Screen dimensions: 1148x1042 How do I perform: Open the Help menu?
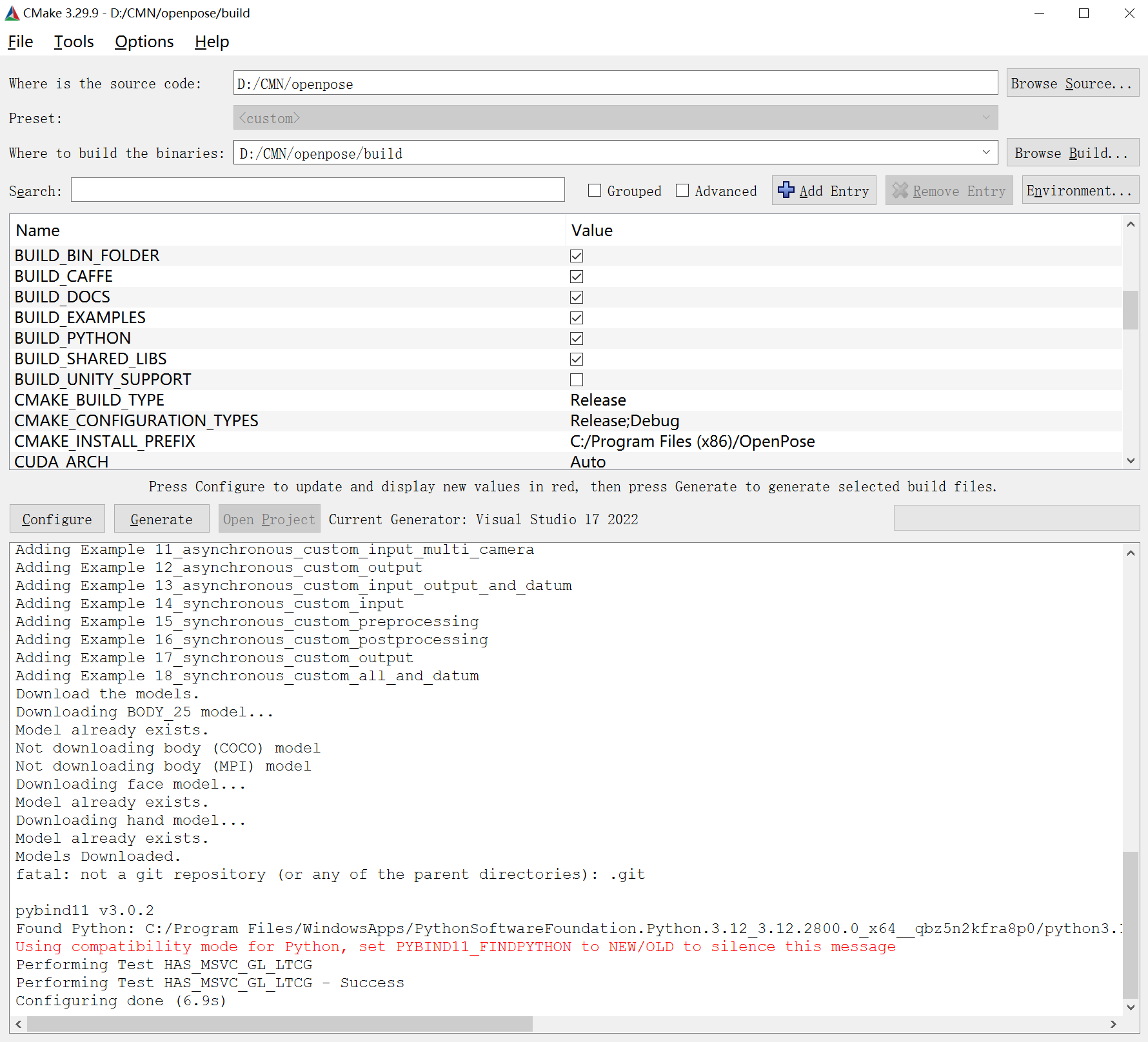coord(212,41)
